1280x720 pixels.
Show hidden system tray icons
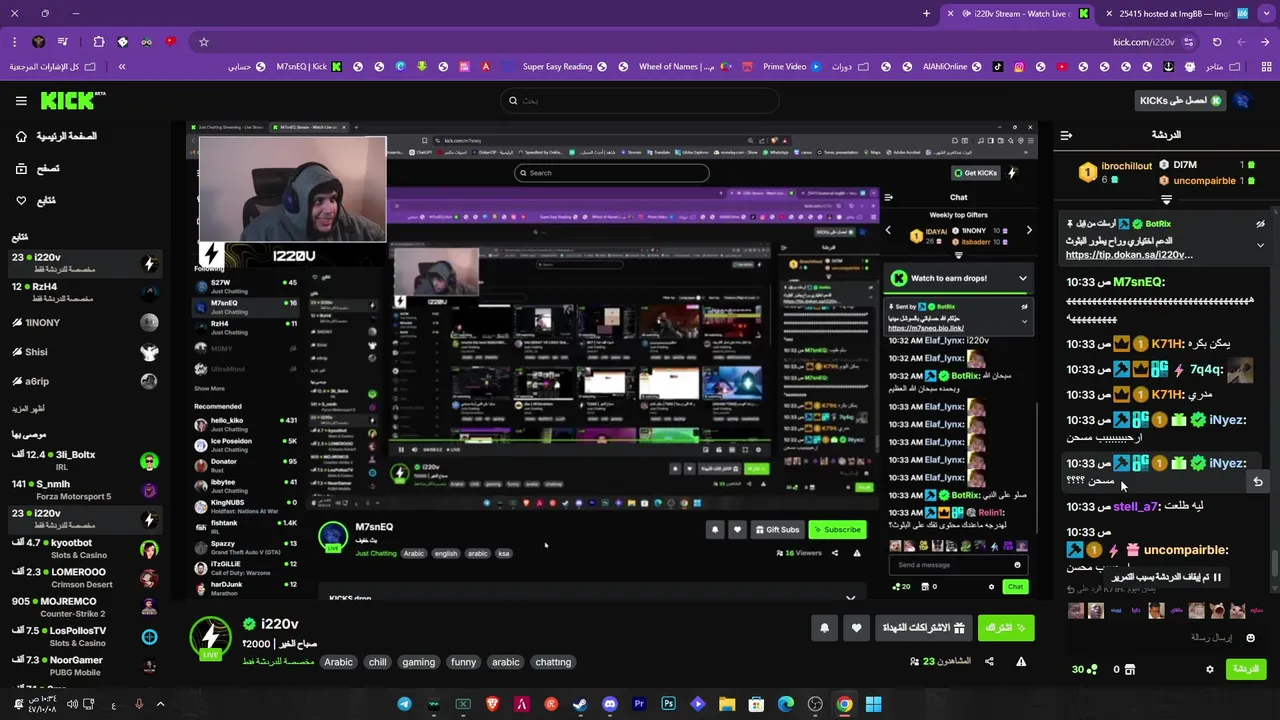160,704
